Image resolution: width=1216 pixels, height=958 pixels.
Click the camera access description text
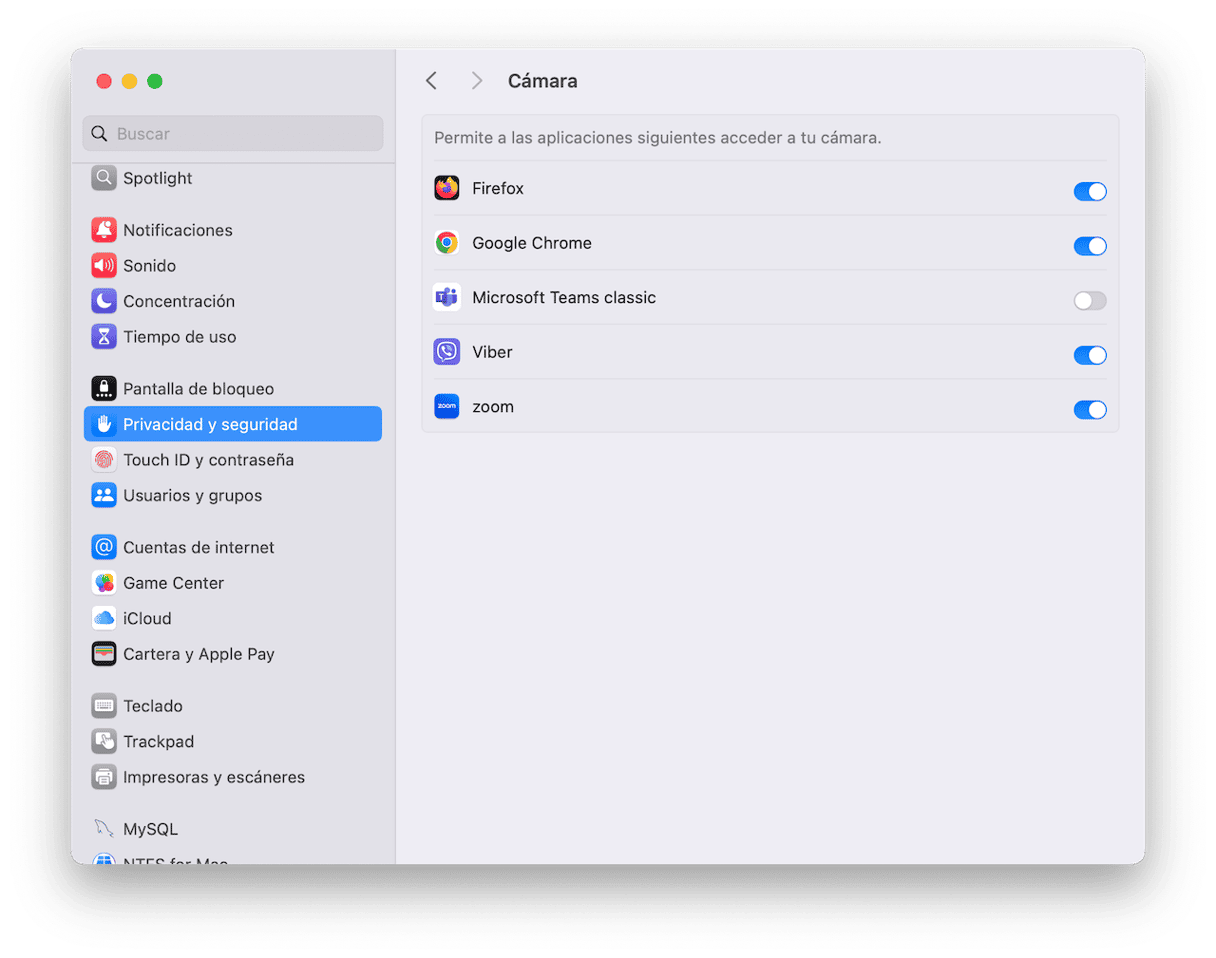(658, 138)
